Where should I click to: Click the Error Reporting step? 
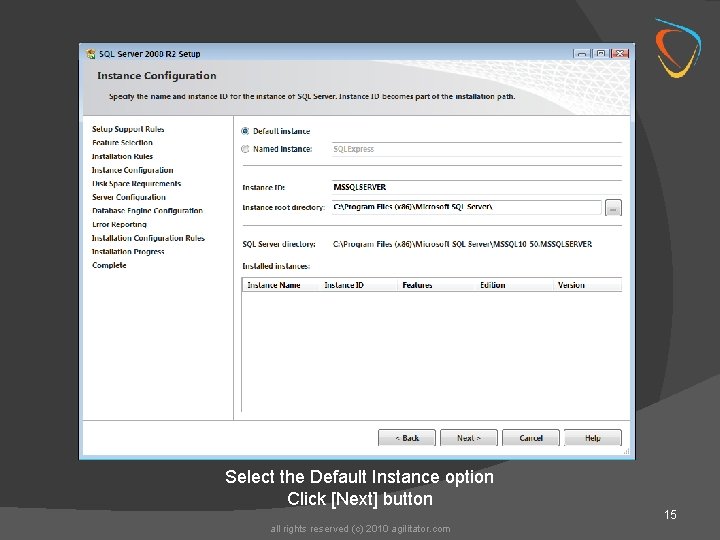[x=119, y=224]
